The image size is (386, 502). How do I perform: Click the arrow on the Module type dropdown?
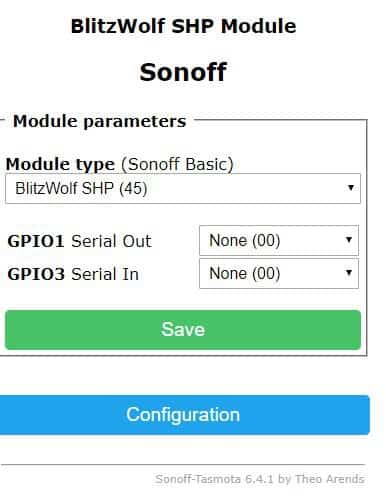pyautogui.click(x=350, y=188)
